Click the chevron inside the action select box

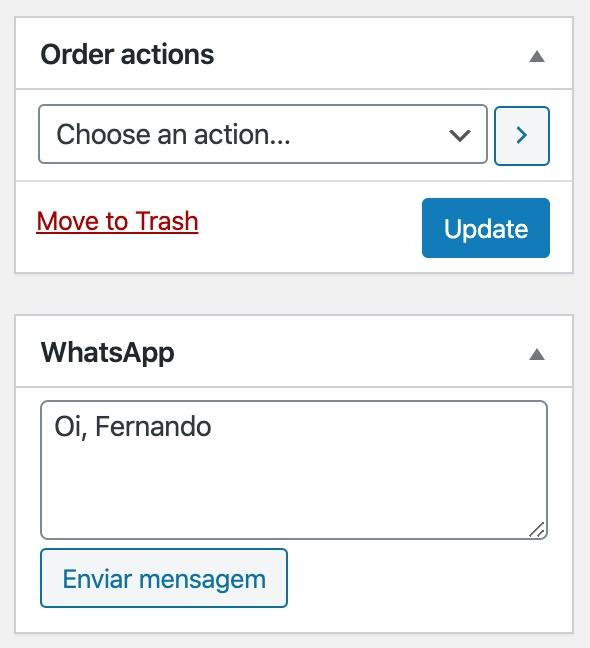[x=459, y=135]
